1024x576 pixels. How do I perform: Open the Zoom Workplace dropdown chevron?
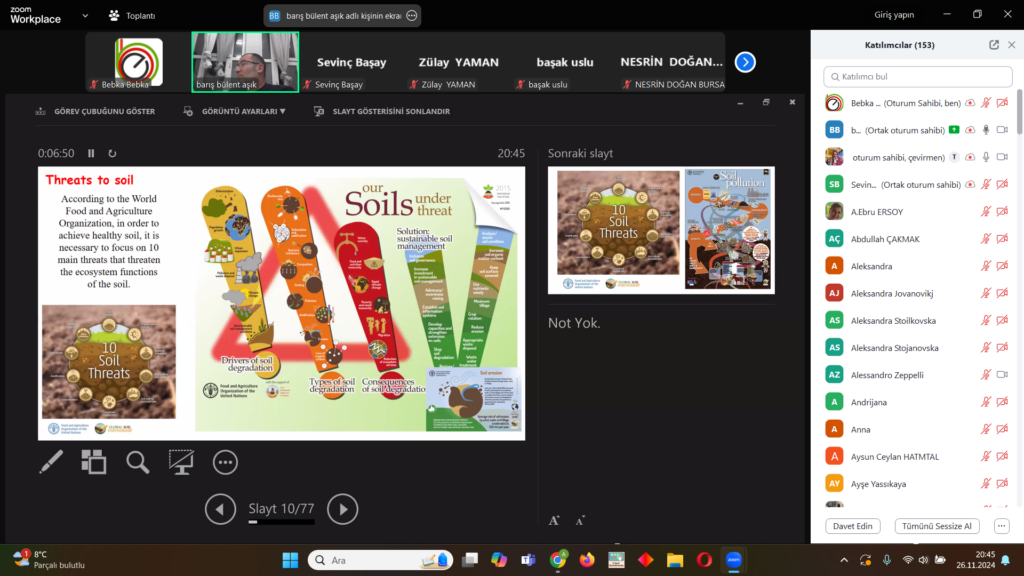point(84,16)
